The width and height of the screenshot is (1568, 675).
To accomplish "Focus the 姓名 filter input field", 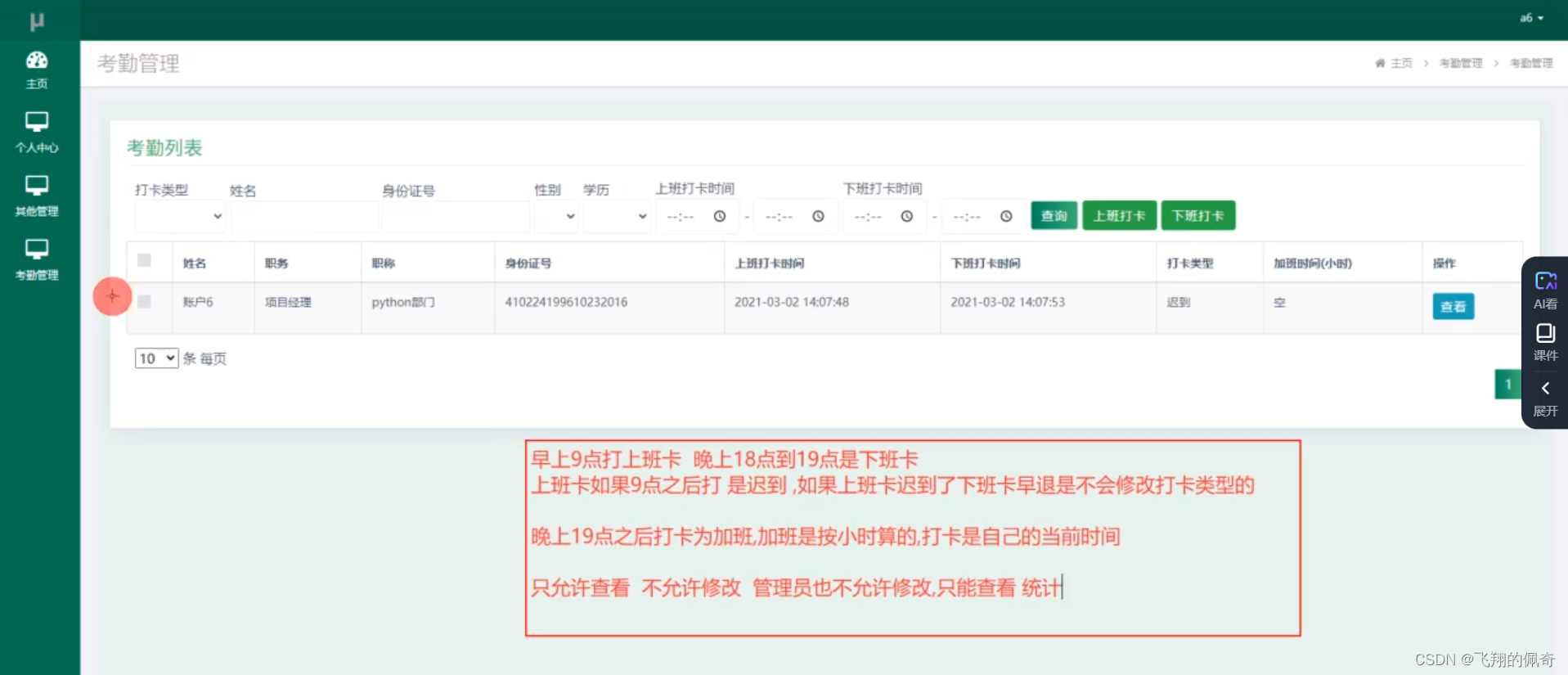I will (x=305, y=216).
